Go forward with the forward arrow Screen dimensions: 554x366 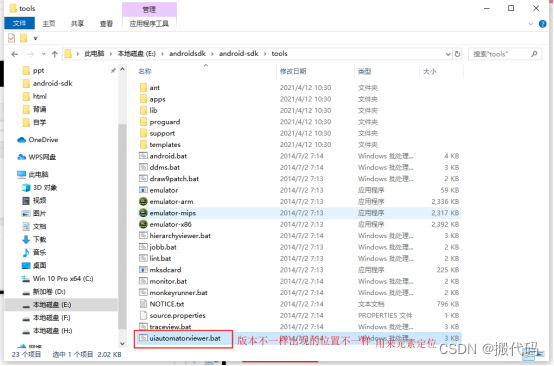pos(31,54)
